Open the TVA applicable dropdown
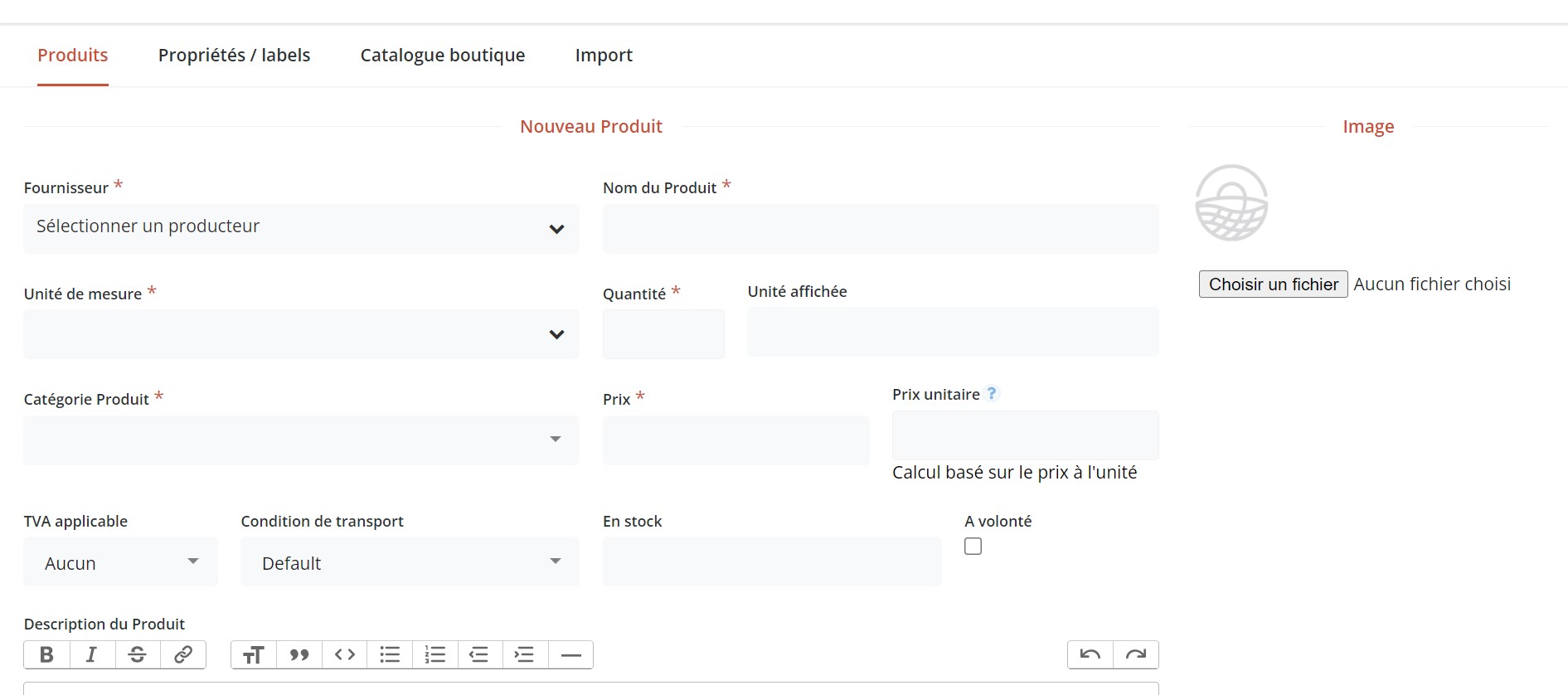The image size is (1568, 695). pos(120,562)
